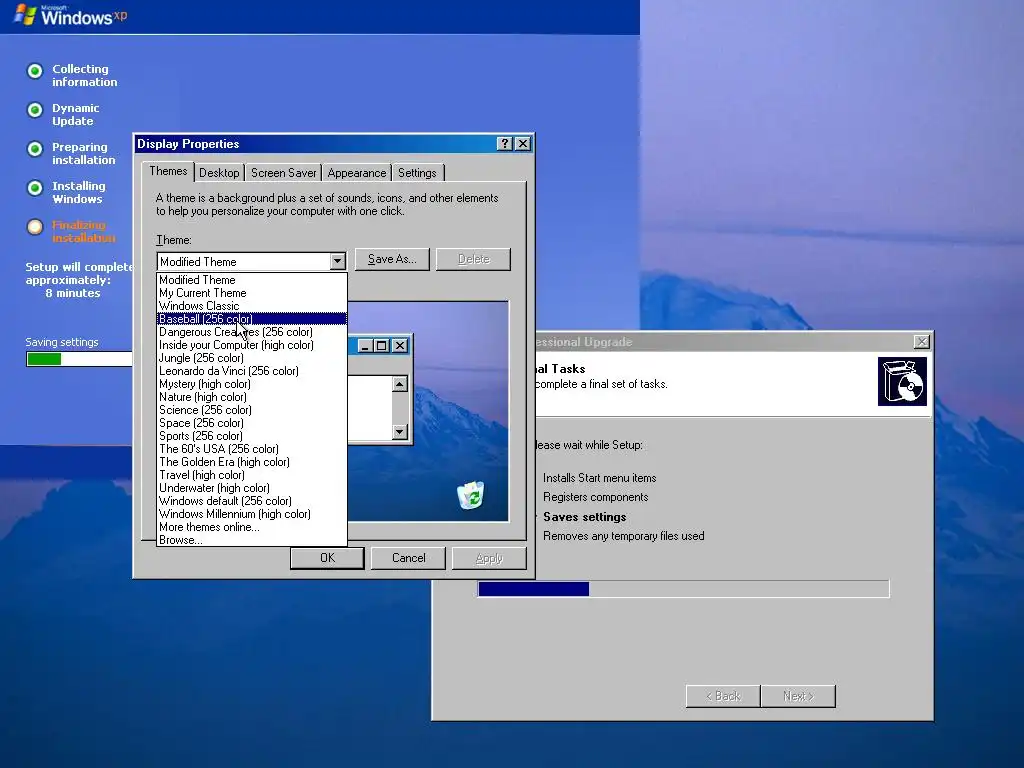Switch to the Themes tab
1024x768 pixels.
(168, 171)
